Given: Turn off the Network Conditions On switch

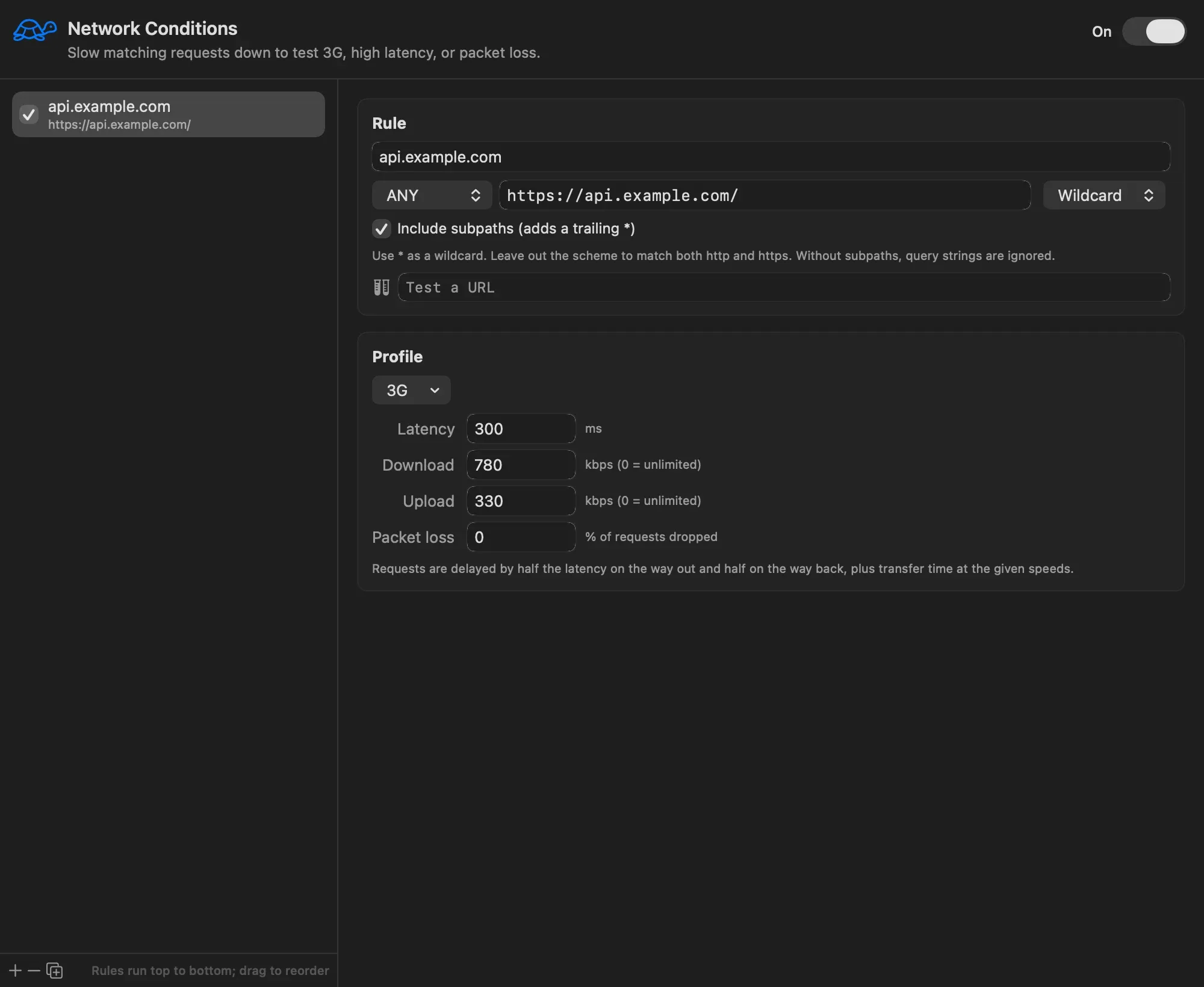Looking at the screenshot, I should pyautogui.click(x=1154, y=31).
